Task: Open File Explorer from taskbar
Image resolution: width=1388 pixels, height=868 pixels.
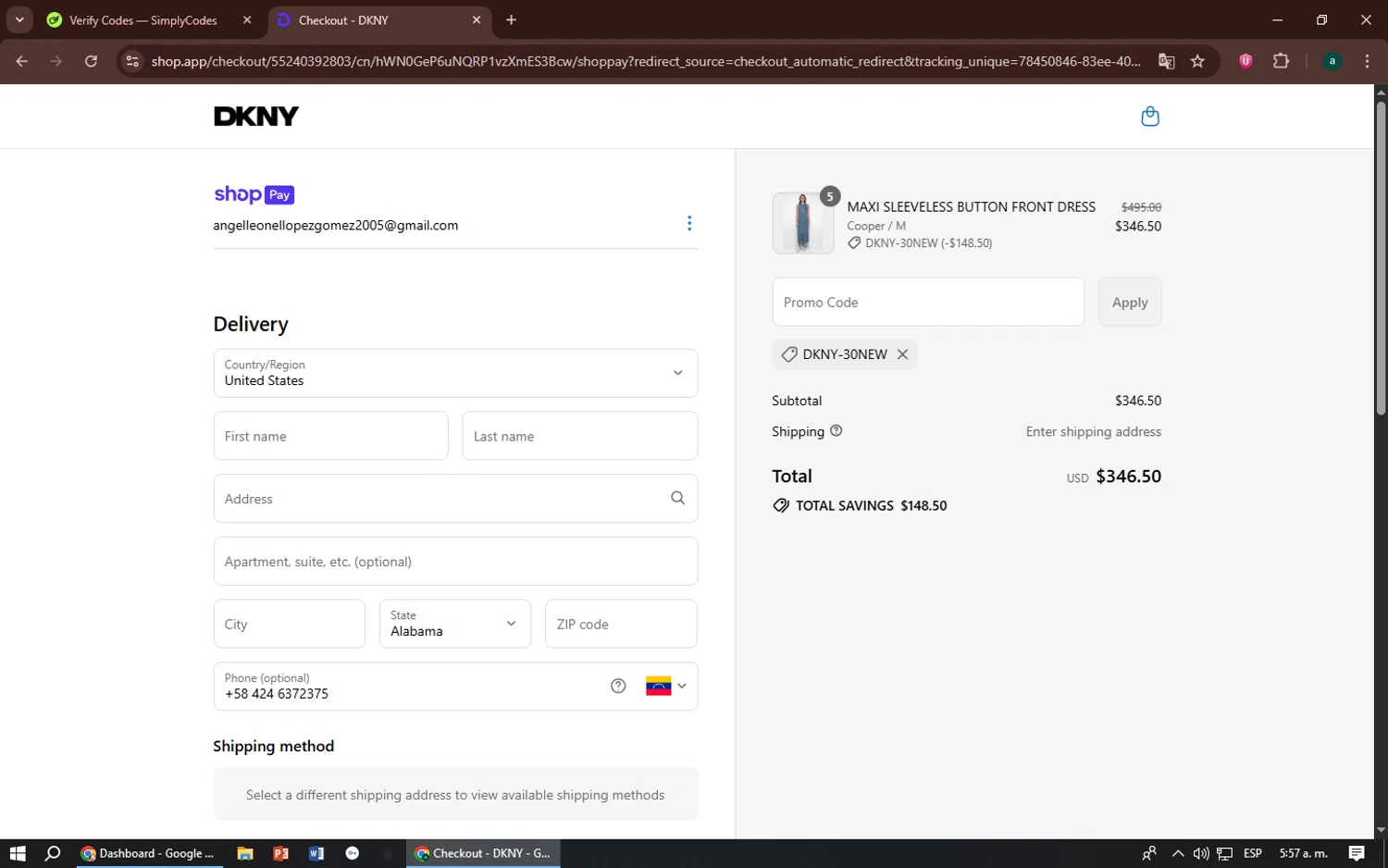Action: pyautogui.click(x=245, y=853)
